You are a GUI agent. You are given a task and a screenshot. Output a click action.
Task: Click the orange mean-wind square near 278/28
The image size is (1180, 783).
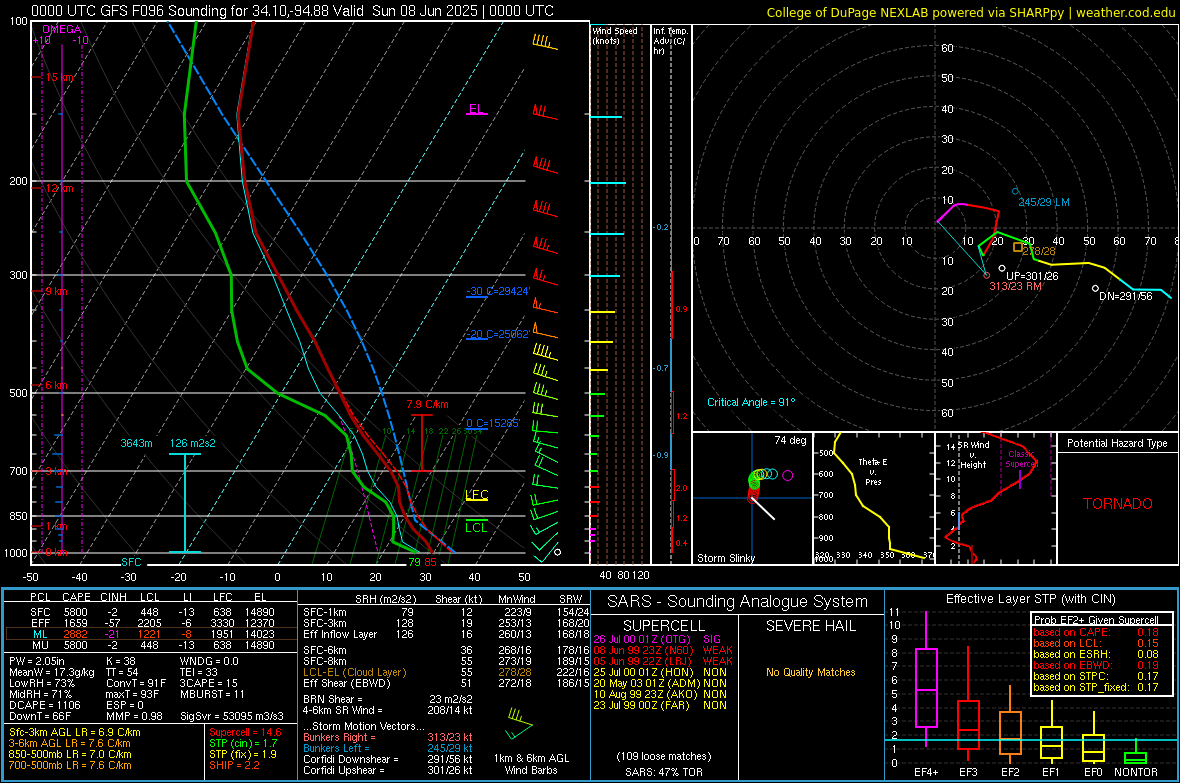(1017, 246)
